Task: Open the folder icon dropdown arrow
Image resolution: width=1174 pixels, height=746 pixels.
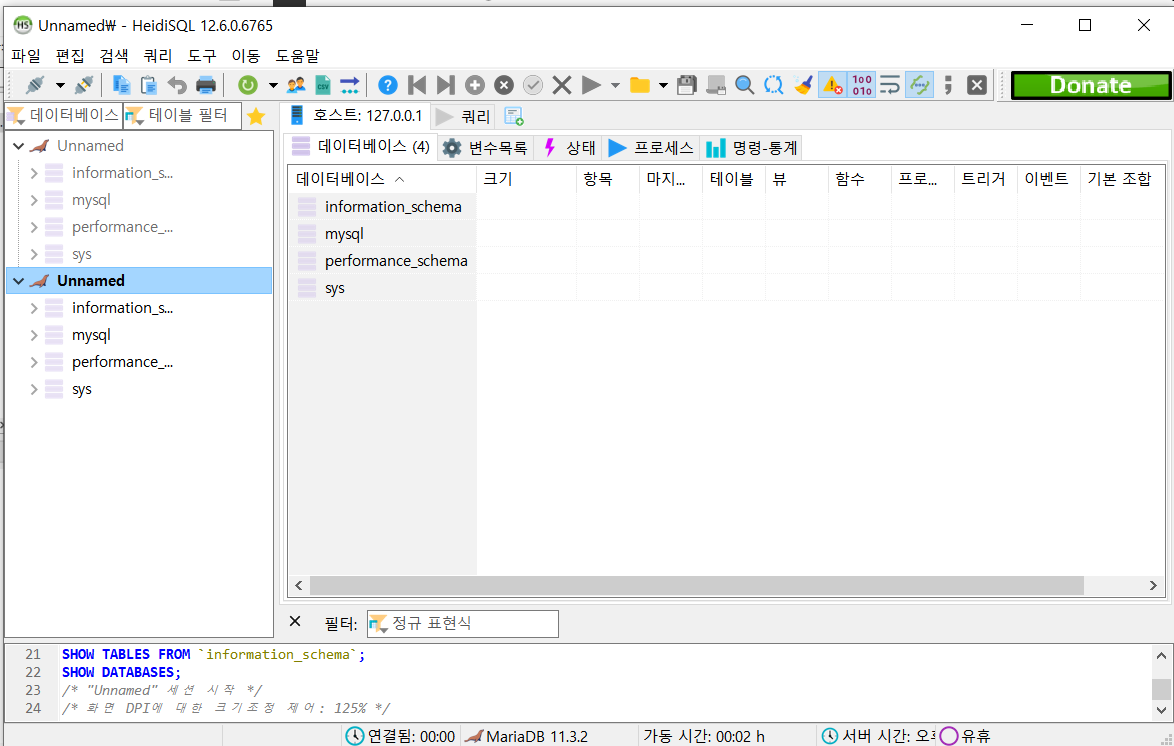Action: coord(663,85)
